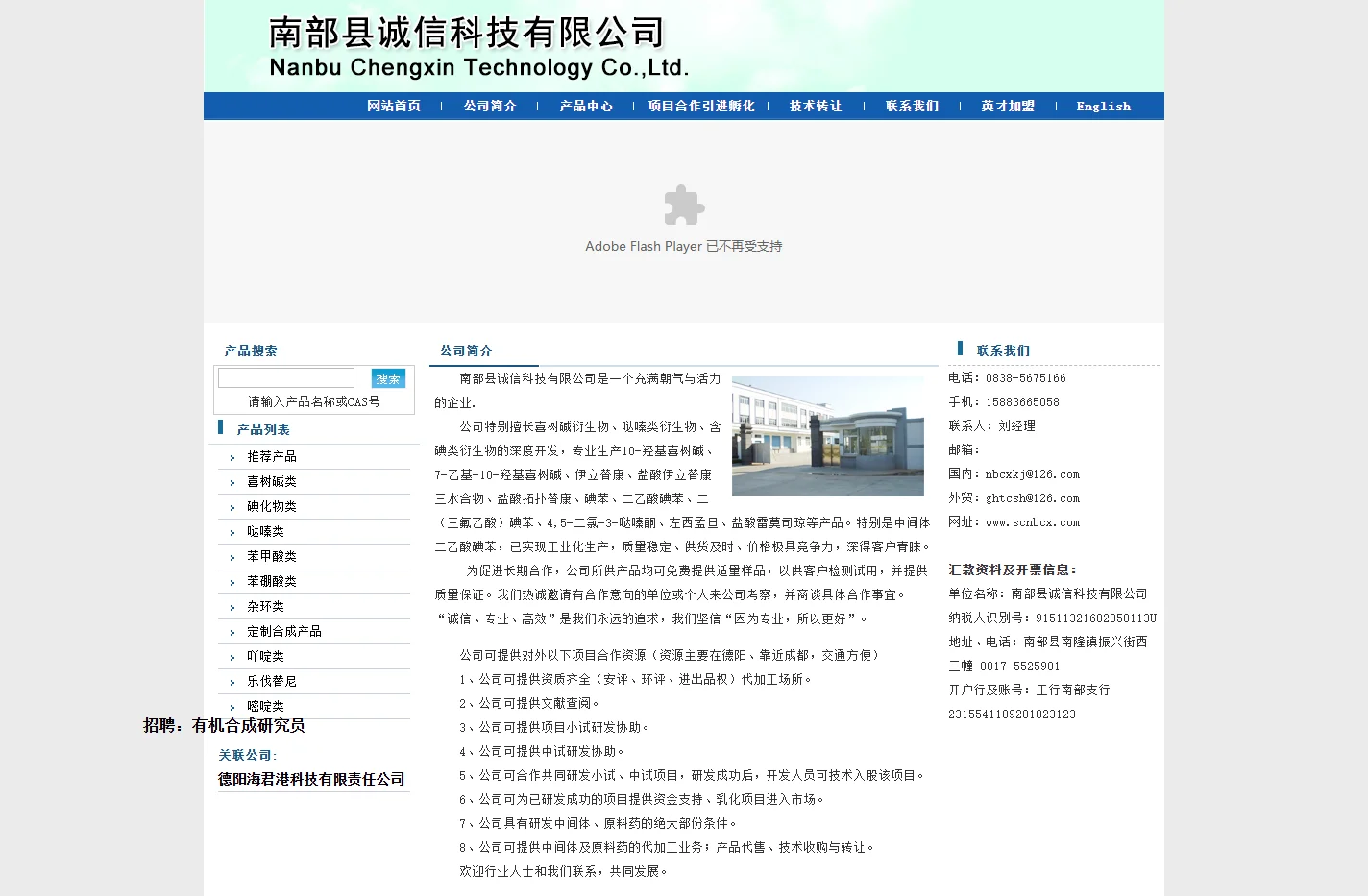Focus the product search input field
1368x896 pixels.
pyautogui.click(x=286, y=378)
